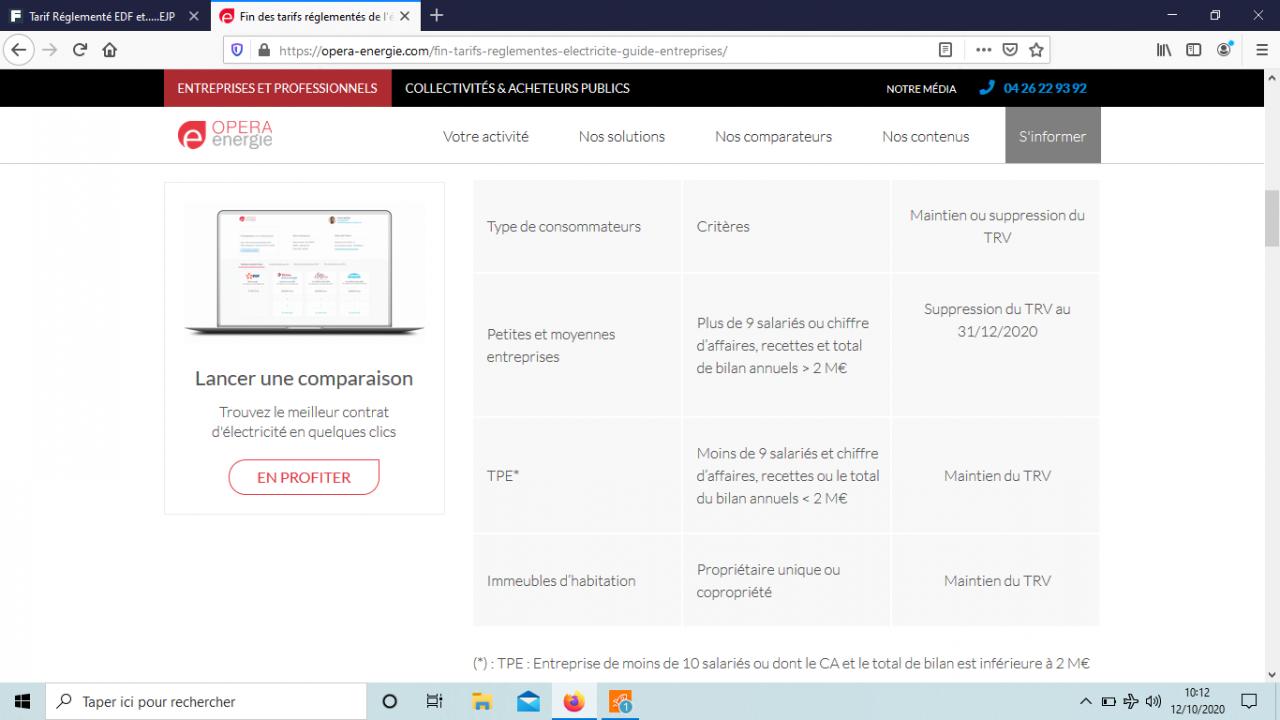Viewport: 1280px width, 720px height.
Task: Toggle reader view icon in address bar
Action: click(x=946, y=50)
